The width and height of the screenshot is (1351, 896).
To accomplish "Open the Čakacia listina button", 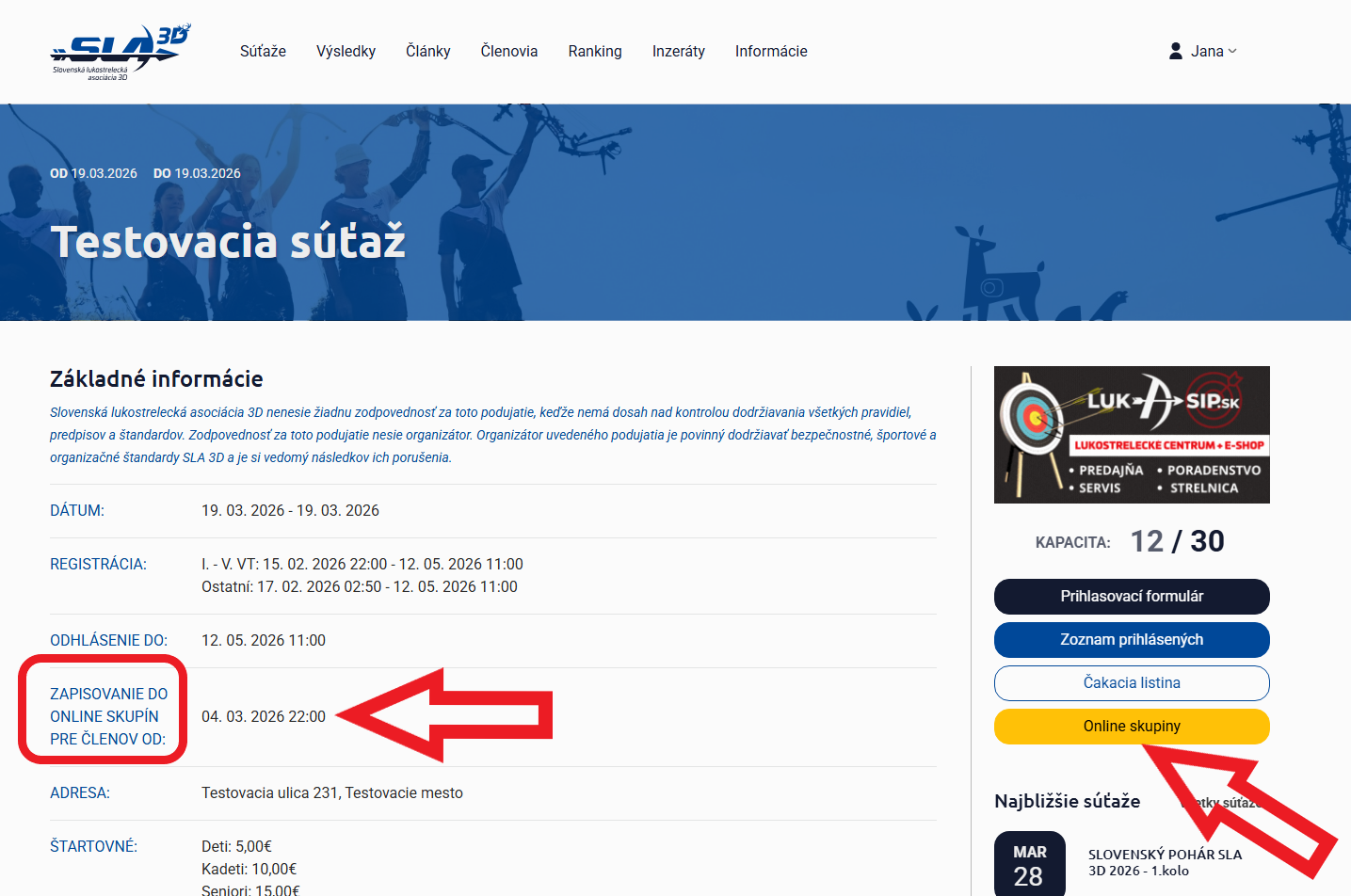I will 1131,682.
